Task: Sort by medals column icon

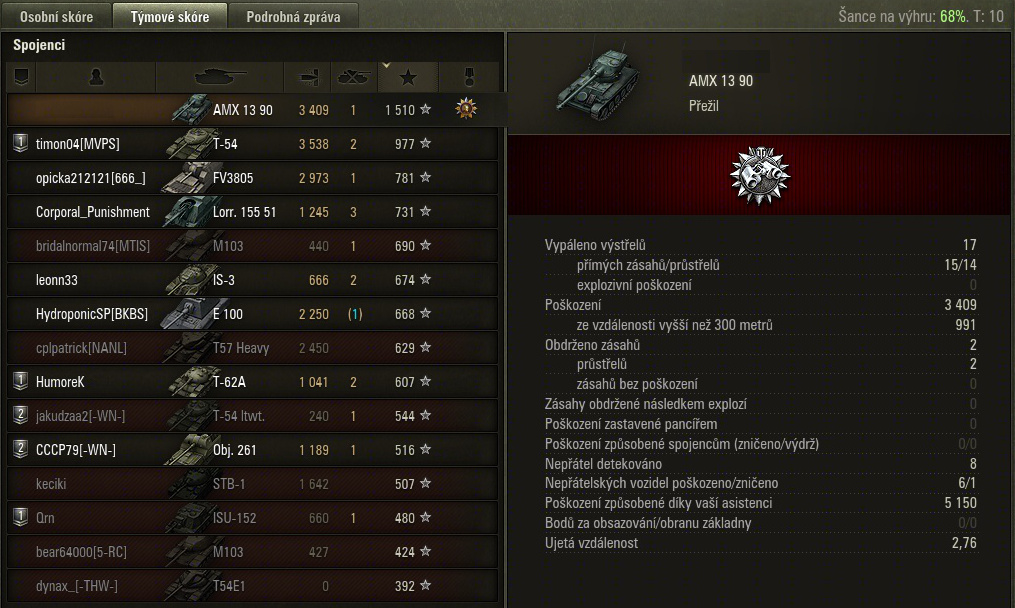Action: pos(469,77)
